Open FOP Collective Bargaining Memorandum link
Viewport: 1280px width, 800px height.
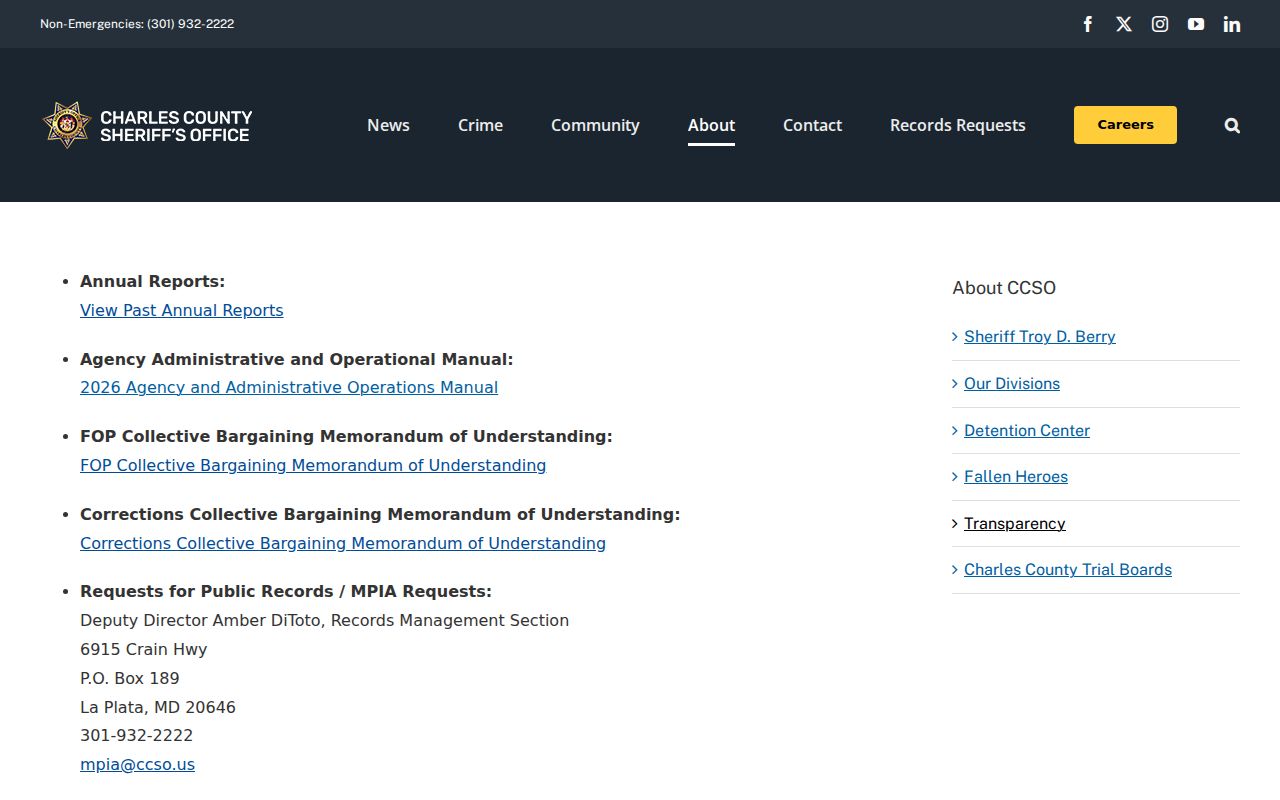313,465
